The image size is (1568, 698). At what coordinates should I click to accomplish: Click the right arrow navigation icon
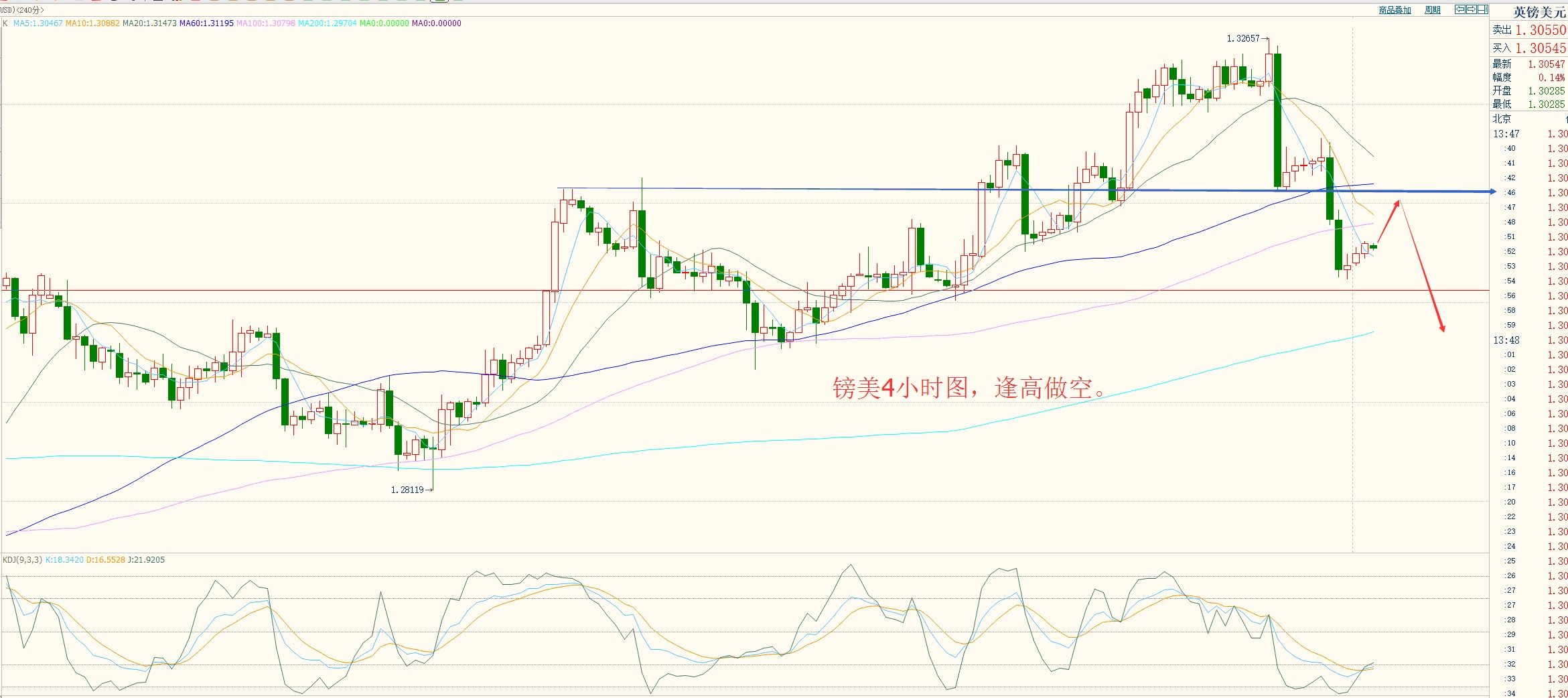click(x=1472, y=9)
